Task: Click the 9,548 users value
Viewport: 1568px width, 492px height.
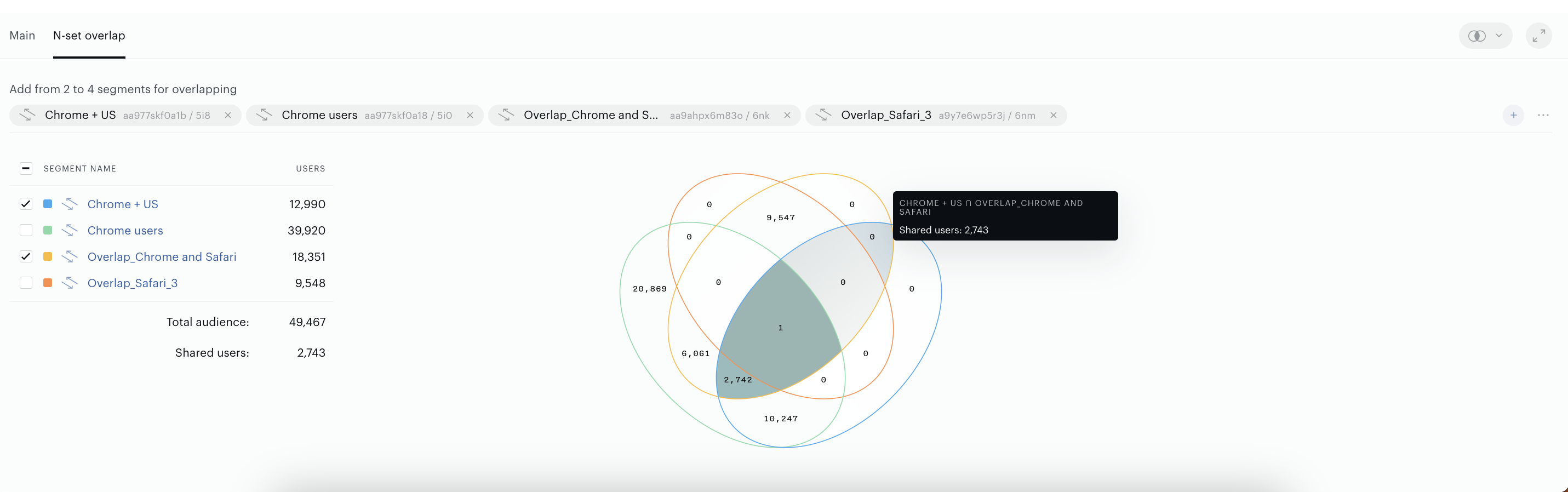Action: 311,283
